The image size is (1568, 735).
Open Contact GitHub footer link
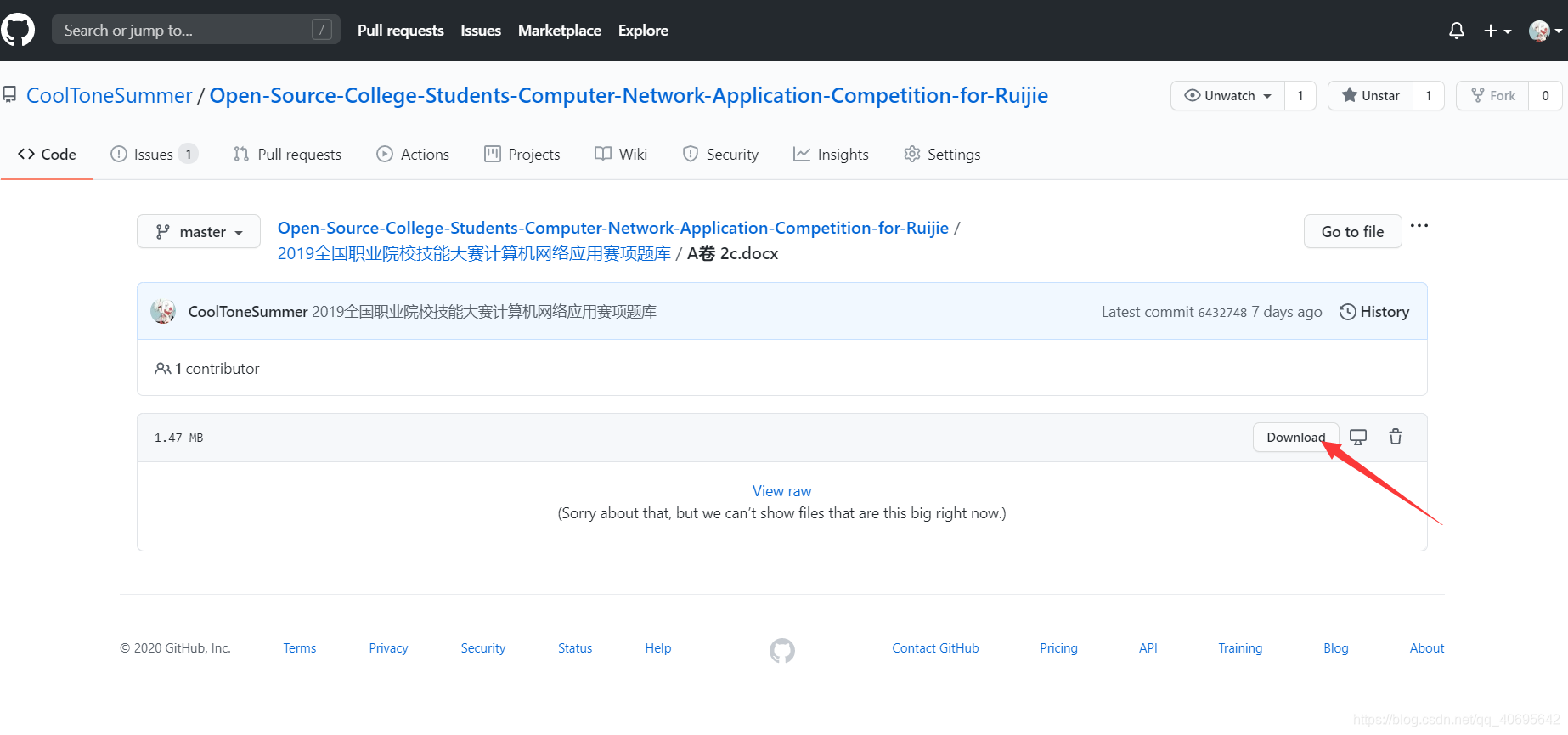[x=935, y=648]
